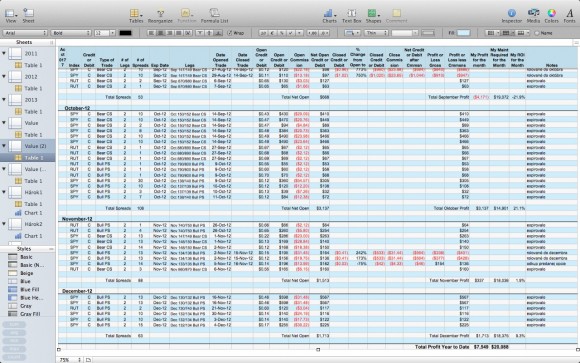Align cell content to middle vertically
The image size is (580, 363).
(x=209, y=33)
